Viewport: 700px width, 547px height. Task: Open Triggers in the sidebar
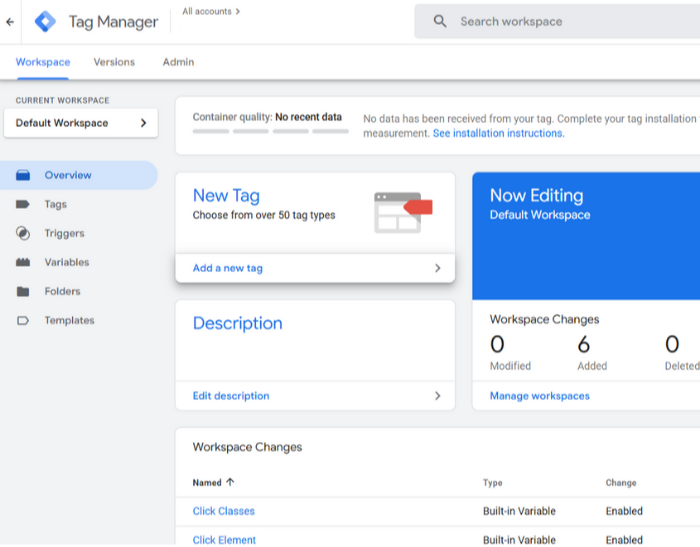tap(64, 233)
